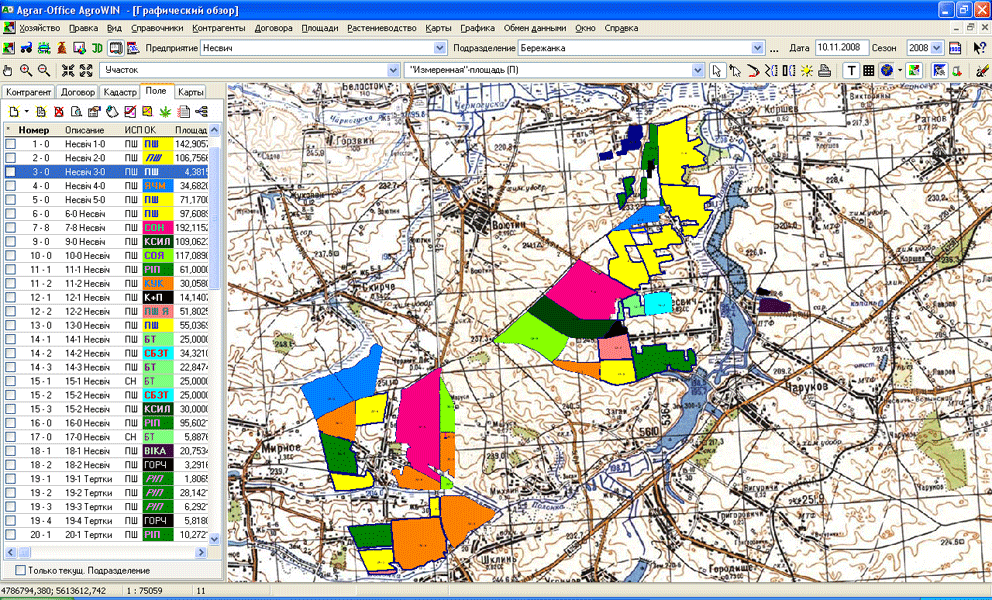Select the arrow pointer selection tool
Viewport: 992px width, 600px height.
click(x=717, y=70)
